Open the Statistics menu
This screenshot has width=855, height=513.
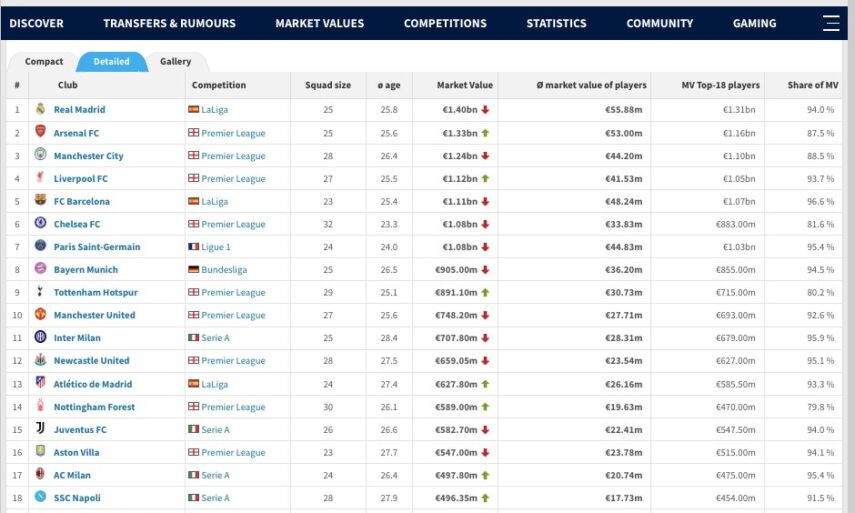click(556, 24)
